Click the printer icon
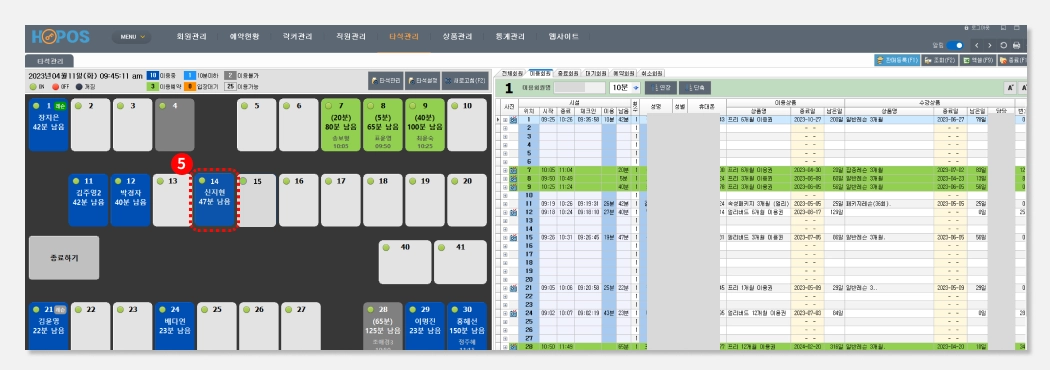The width and height of the screenshot is (1050, 370). pyautogui.click(x=1017, y=45)
